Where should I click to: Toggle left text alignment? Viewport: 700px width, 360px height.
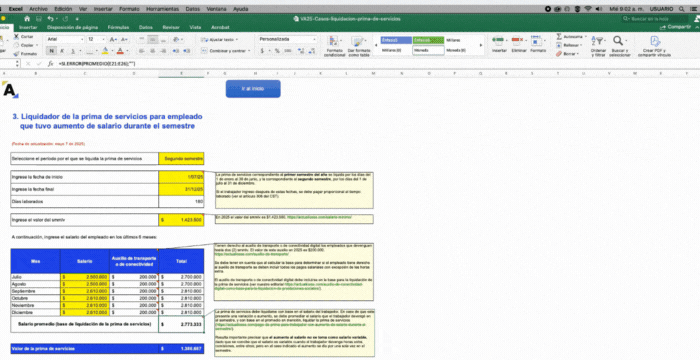click(x=142, y=51)
